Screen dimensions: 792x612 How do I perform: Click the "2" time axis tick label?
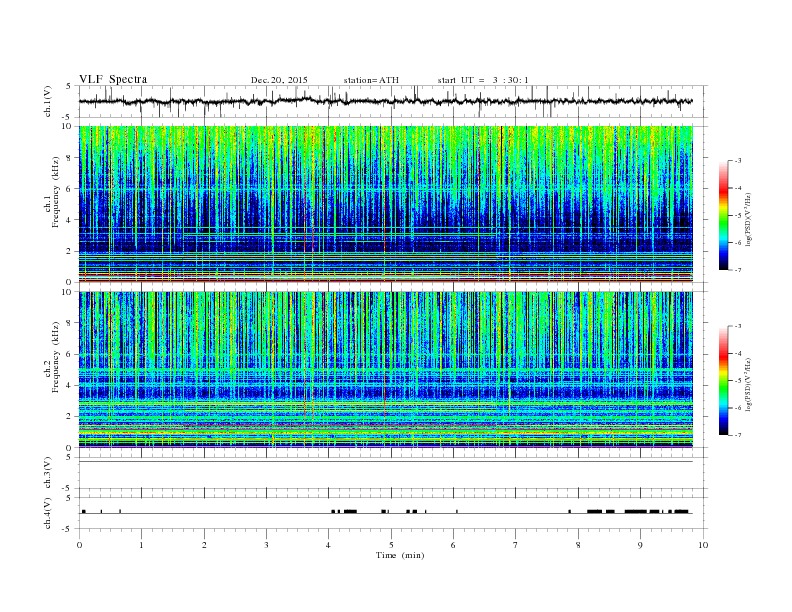pos(204,545)
